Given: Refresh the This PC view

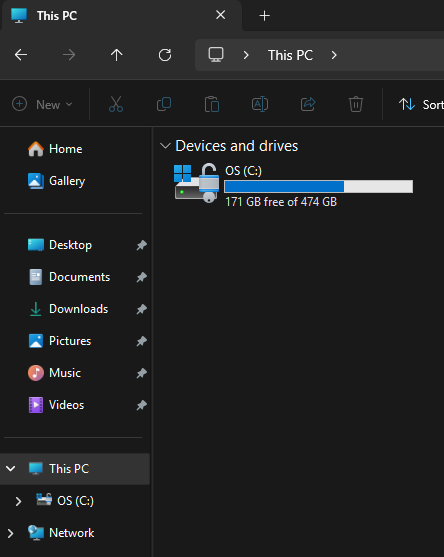Looking at the screenshot, I should [x=165, y=55].
